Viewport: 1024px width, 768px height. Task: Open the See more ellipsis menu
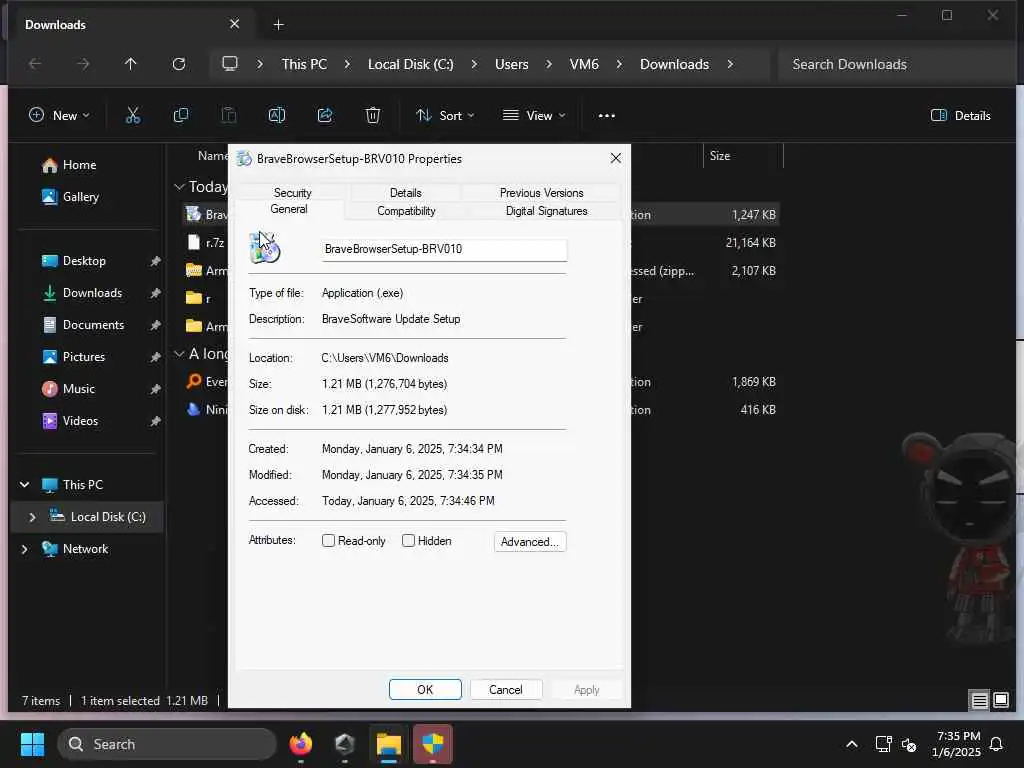click(607, 116)
